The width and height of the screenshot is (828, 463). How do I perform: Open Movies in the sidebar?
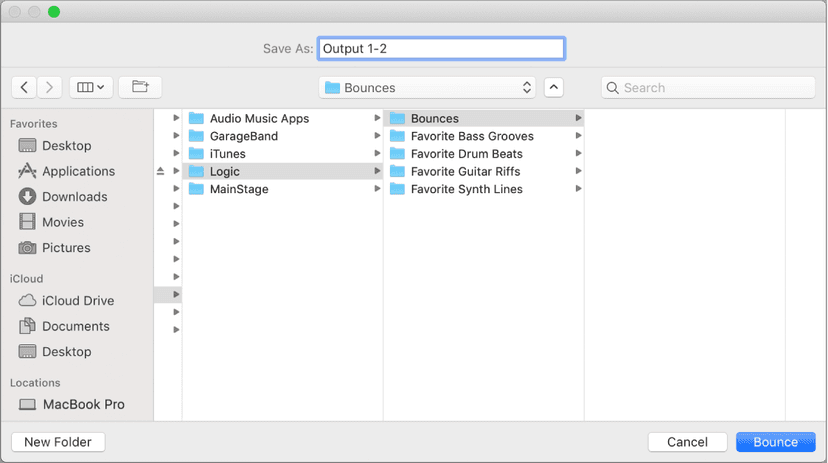point(51,222)
